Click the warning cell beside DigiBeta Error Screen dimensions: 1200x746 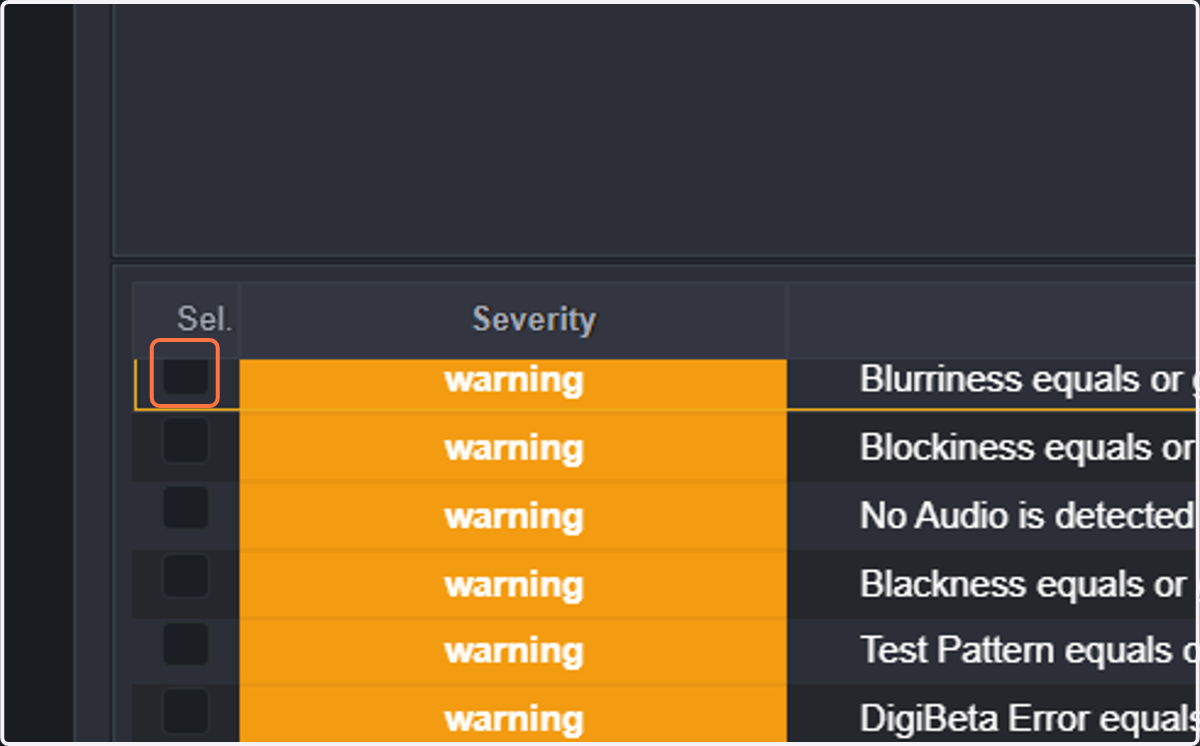point(513,715)
